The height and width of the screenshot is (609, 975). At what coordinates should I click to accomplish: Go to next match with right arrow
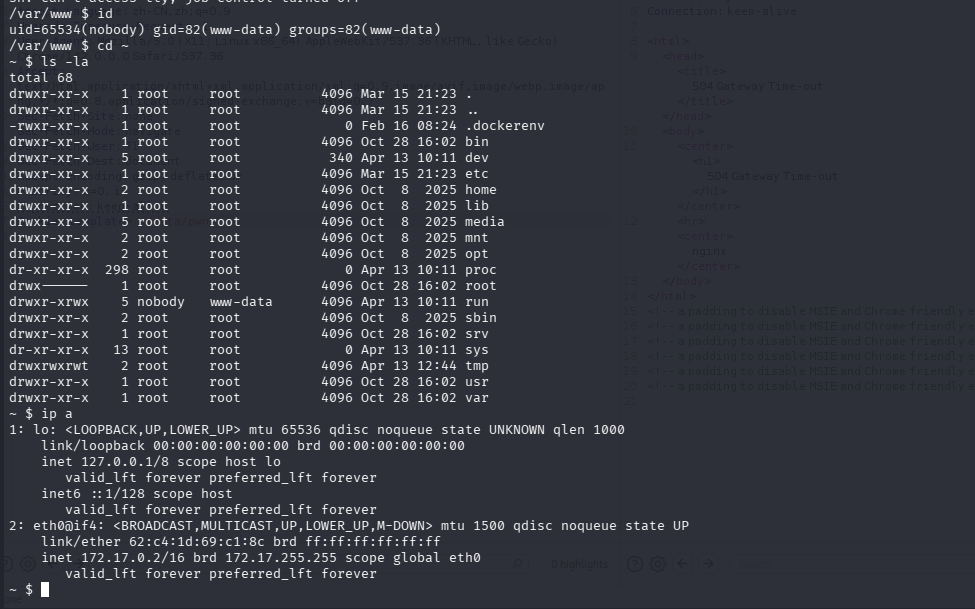pos(708,564)
